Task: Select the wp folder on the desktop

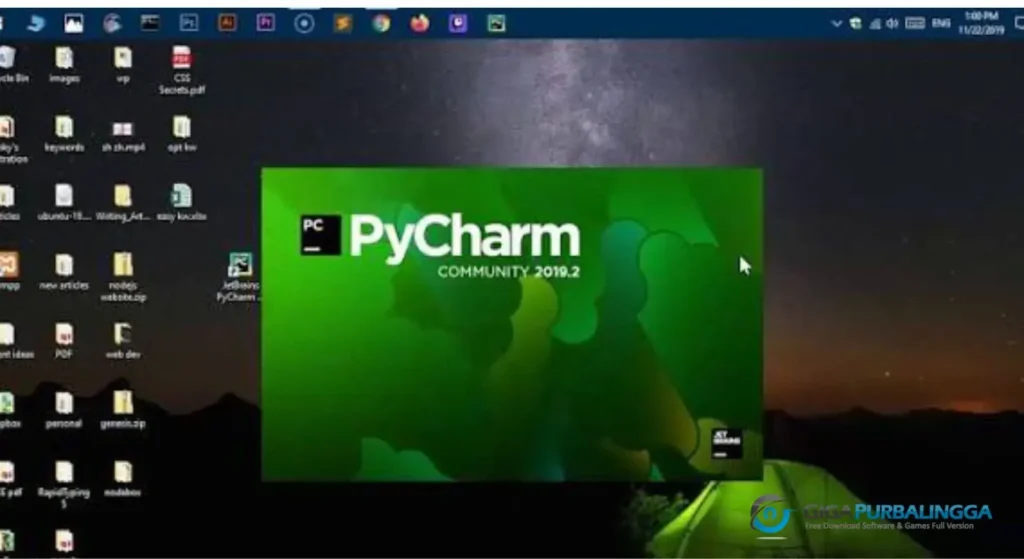Action: click(123, 65)
